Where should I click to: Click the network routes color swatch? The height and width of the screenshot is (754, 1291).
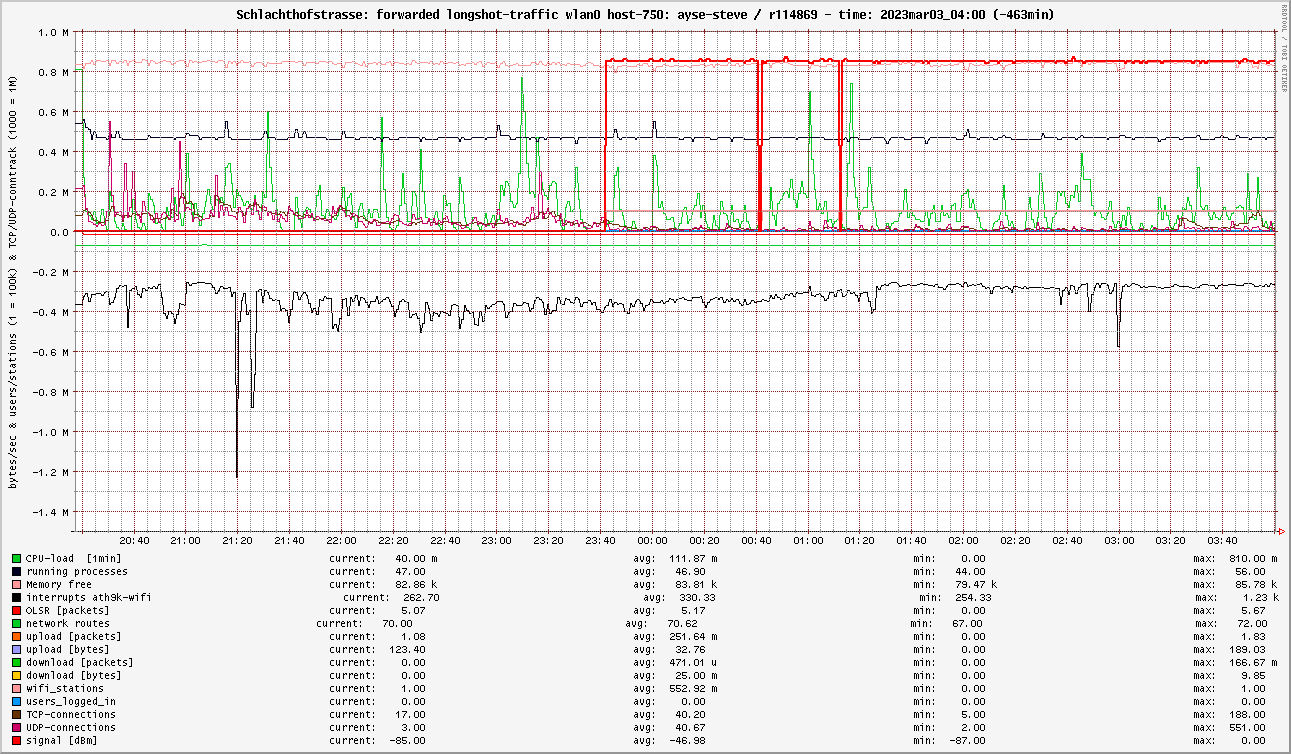click(17, 623)
